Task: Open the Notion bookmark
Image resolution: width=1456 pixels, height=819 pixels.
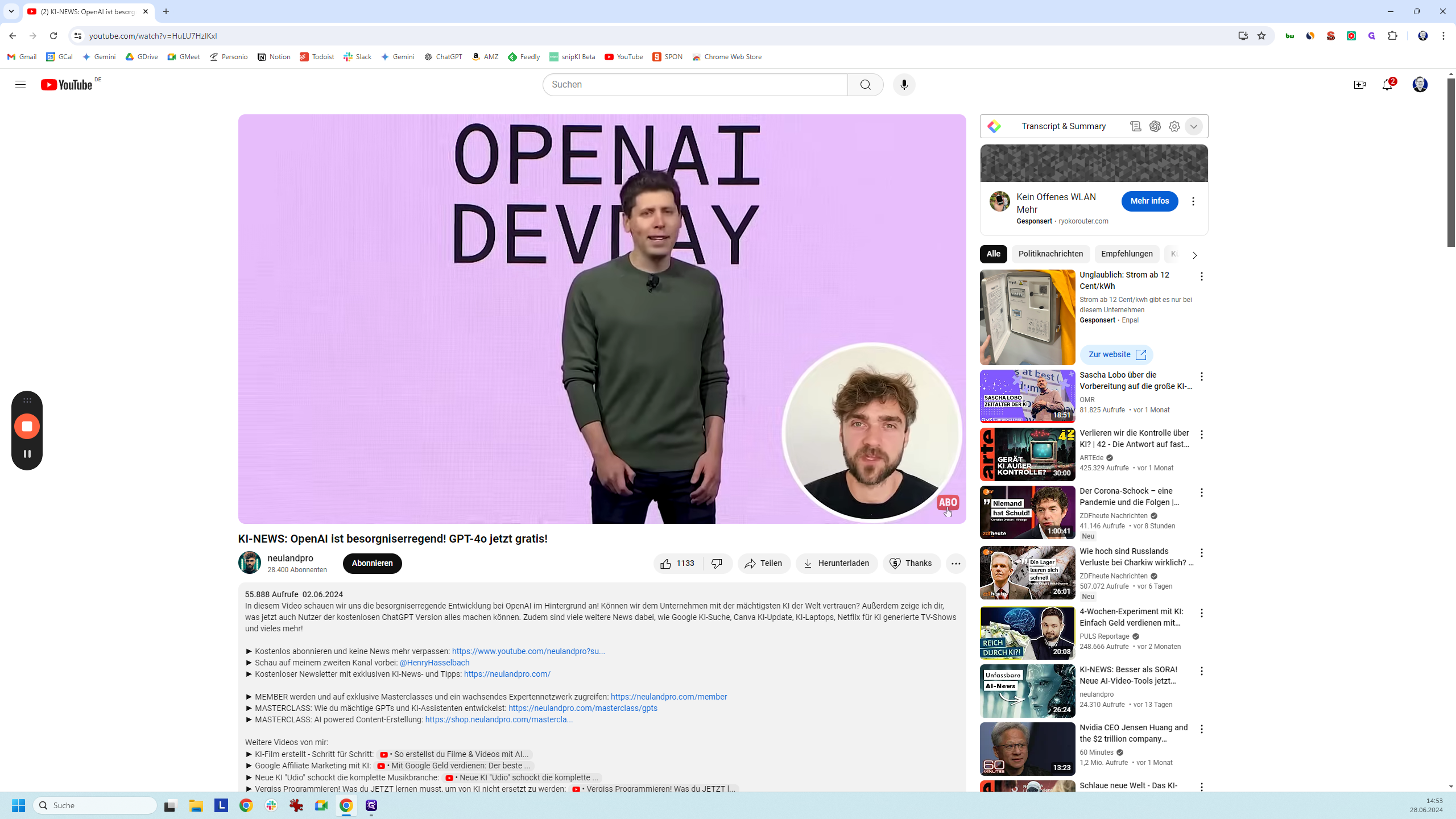Action: [x=274, y=57]
